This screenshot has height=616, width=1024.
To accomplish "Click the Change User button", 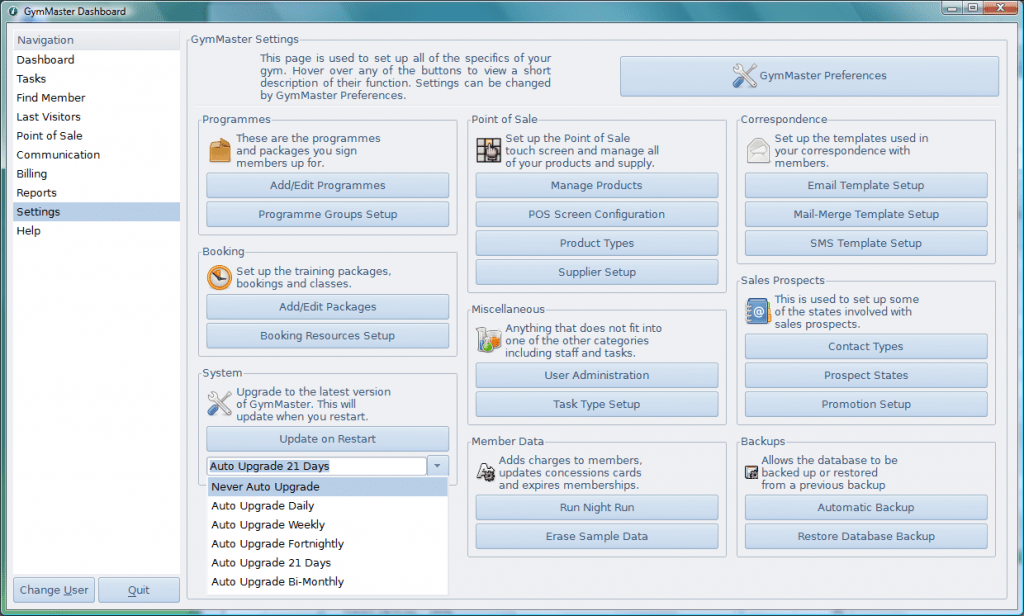I will tap(54, 590).
